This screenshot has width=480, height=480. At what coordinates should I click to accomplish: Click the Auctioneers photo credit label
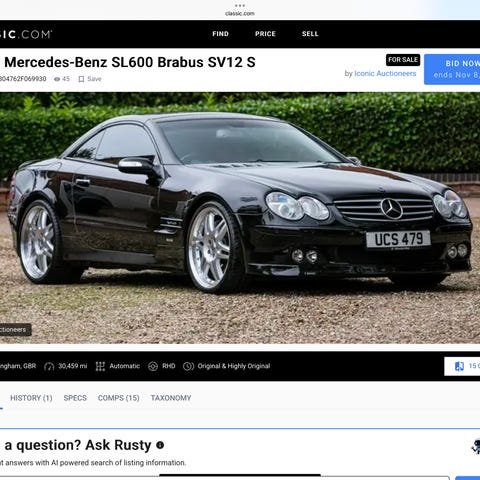point(15,330)
